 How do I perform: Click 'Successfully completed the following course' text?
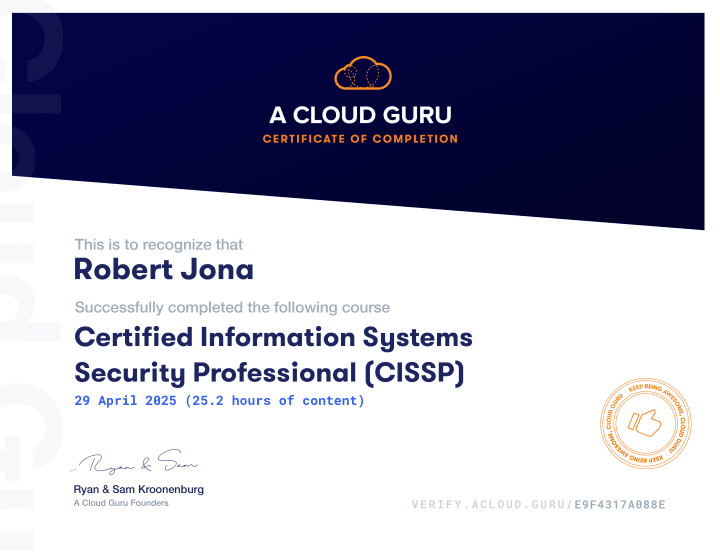click(x=232, y=307)
